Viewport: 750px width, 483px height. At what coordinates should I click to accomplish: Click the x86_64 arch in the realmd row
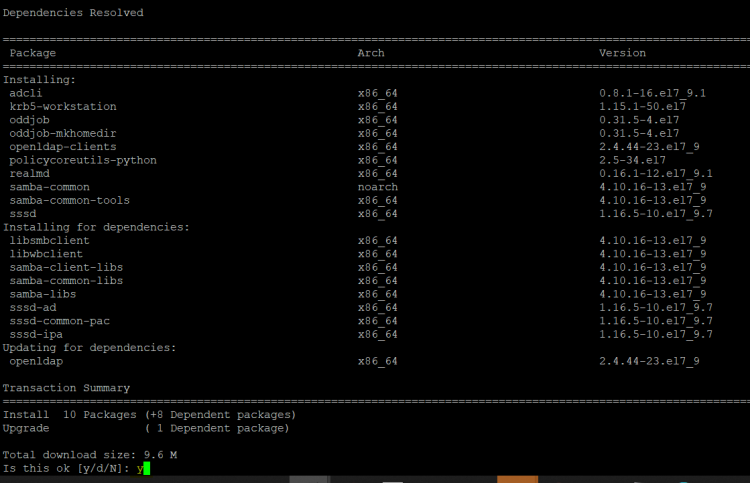pyautogui.click(x=377, y=174)
